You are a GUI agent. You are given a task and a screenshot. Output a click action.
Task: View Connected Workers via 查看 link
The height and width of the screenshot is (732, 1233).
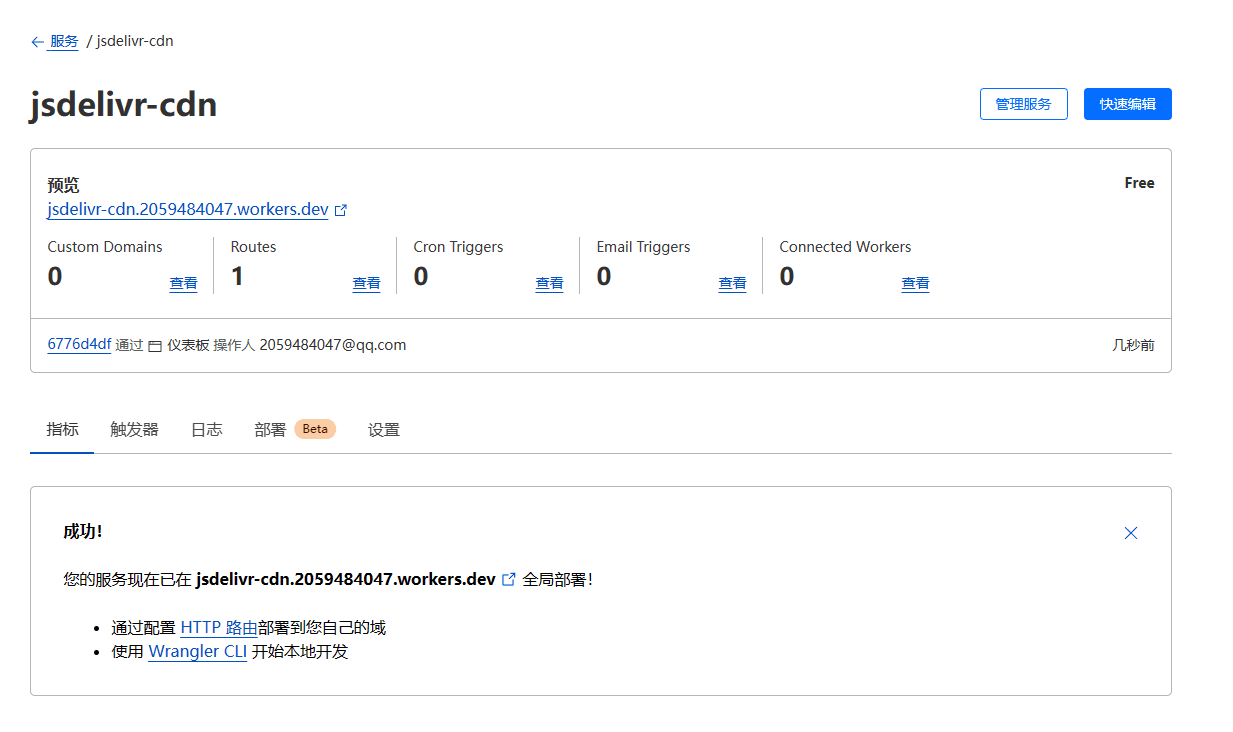915,284
